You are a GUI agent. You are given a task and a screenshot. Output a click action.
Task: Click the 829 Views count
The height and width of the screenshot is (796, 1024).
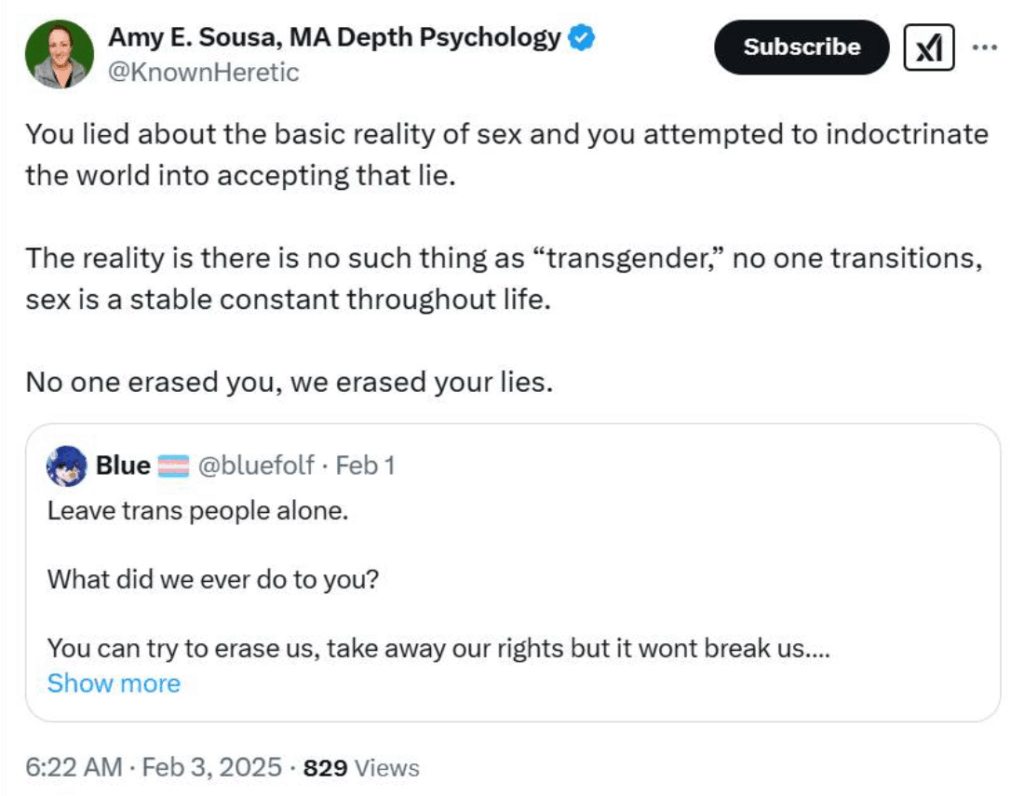pyautogui.click(x=361, y=768)
